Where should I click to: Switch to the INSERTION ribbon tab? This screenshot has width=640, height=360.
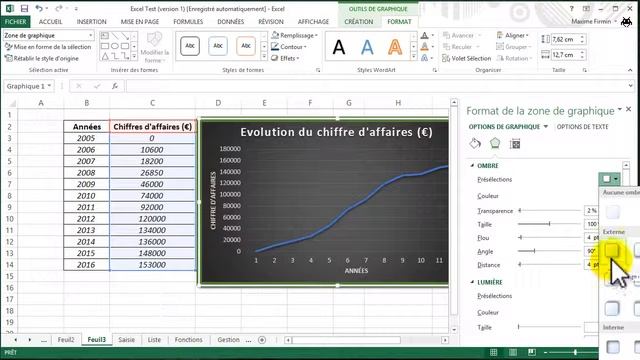91,22
